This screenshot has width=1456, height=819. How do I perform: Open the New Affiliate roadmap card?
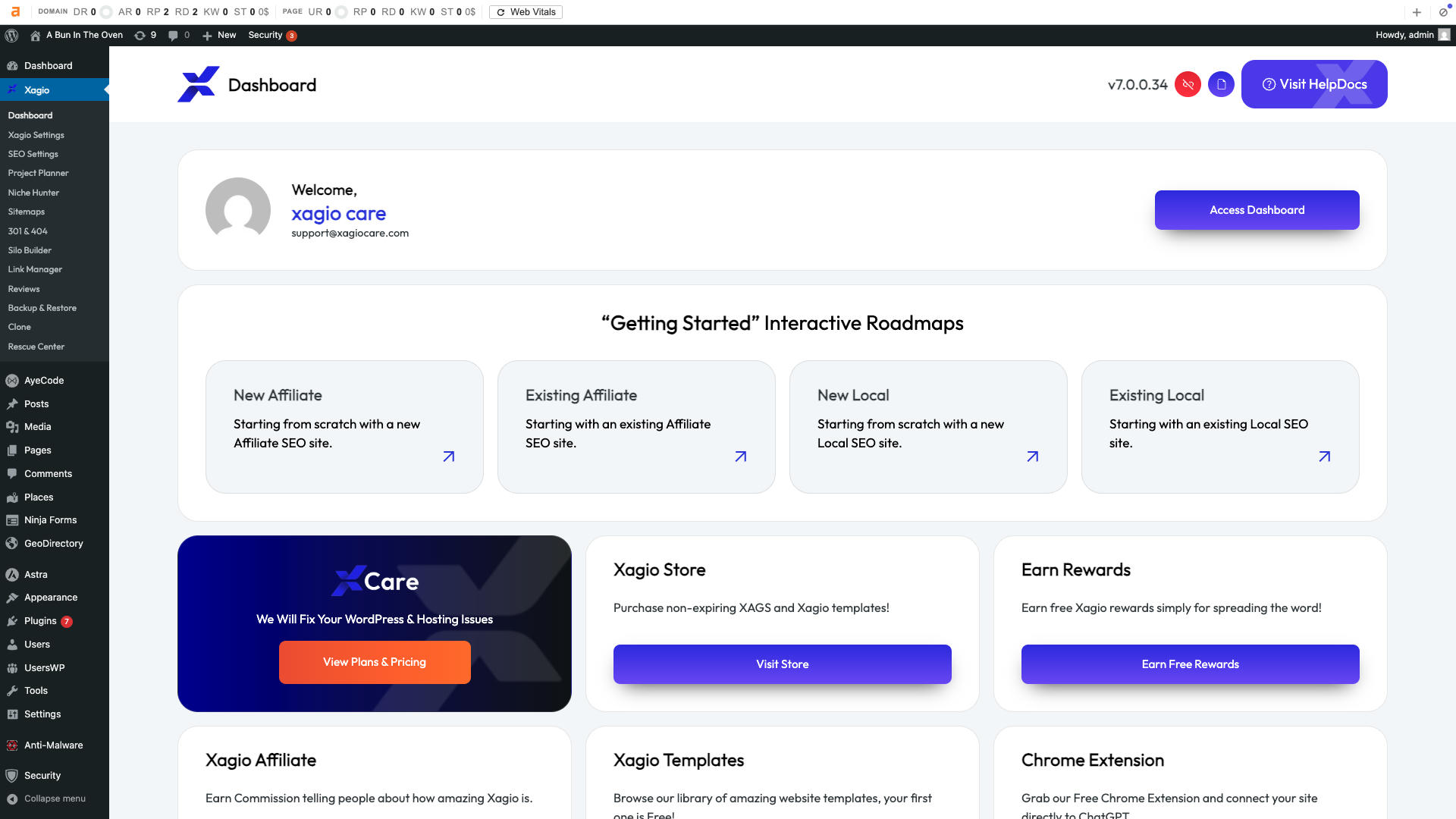[x=344, y=427]
